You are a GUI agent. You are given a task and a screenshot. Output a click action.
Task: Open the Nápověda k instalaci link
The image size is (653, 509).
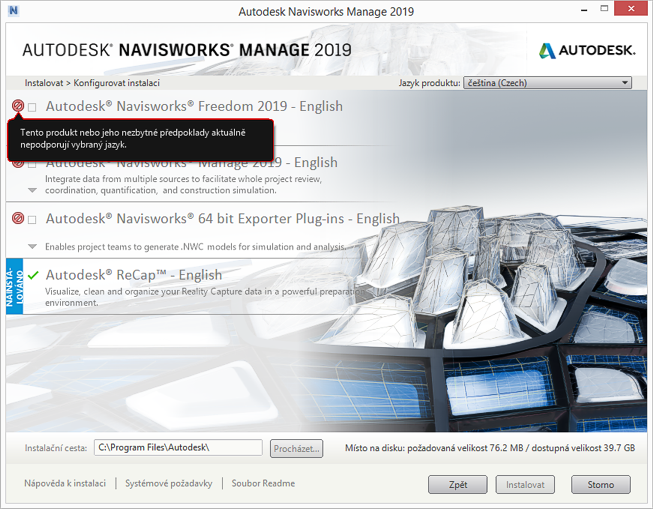[x=65, y=483]
